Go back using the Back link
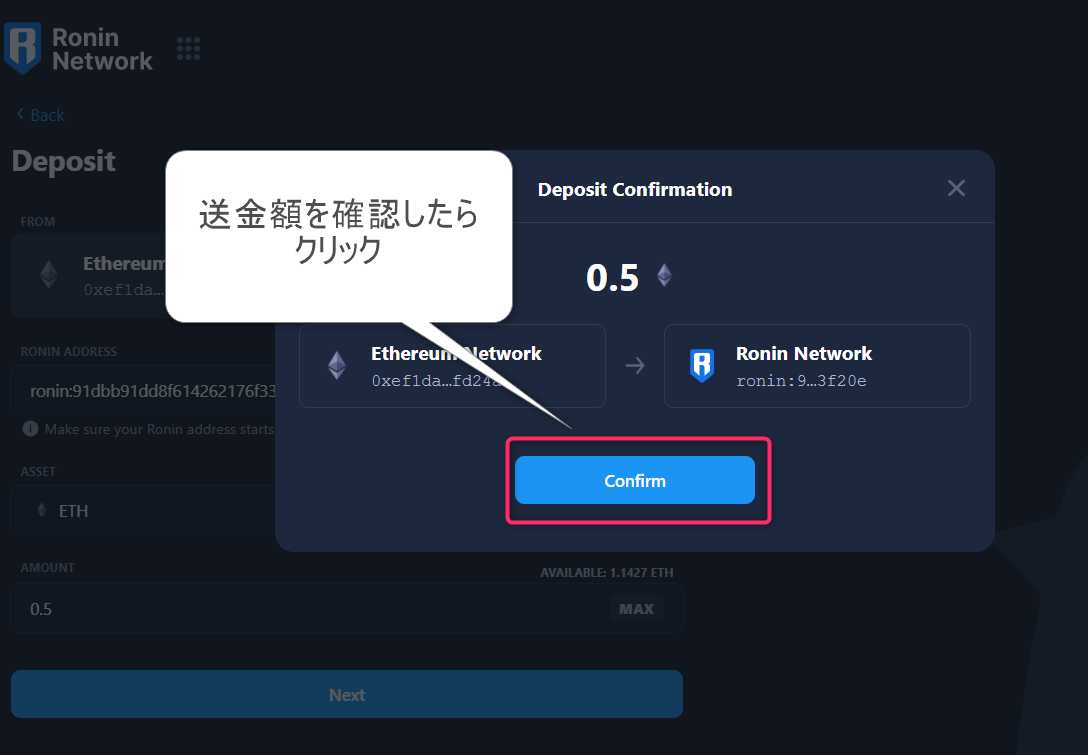The image size is (1088, 755). tap(40, 114)
